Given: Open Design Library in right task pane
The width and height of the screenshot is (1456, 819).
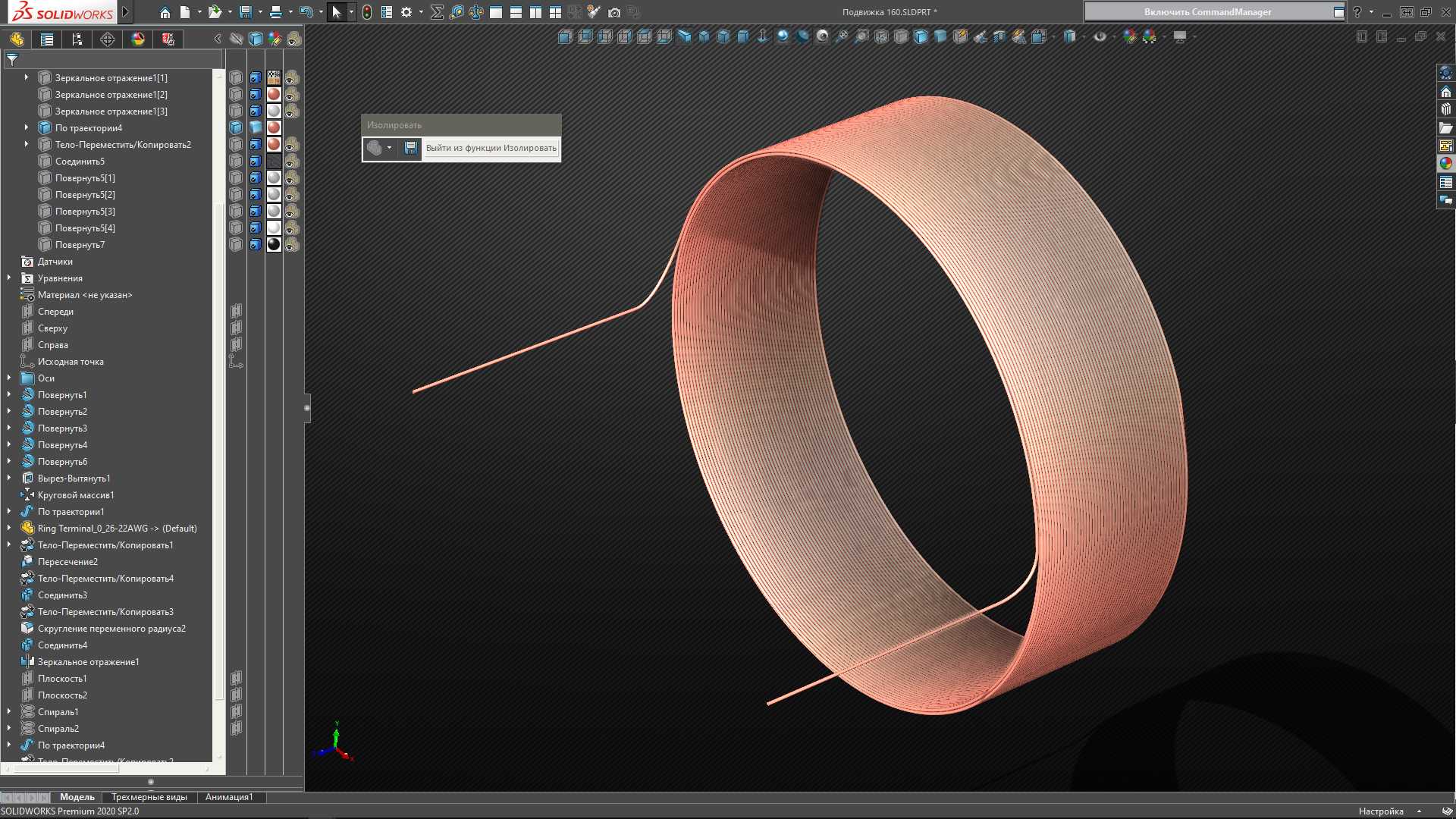Looking at the screenshot, I should pos(1446,109).
